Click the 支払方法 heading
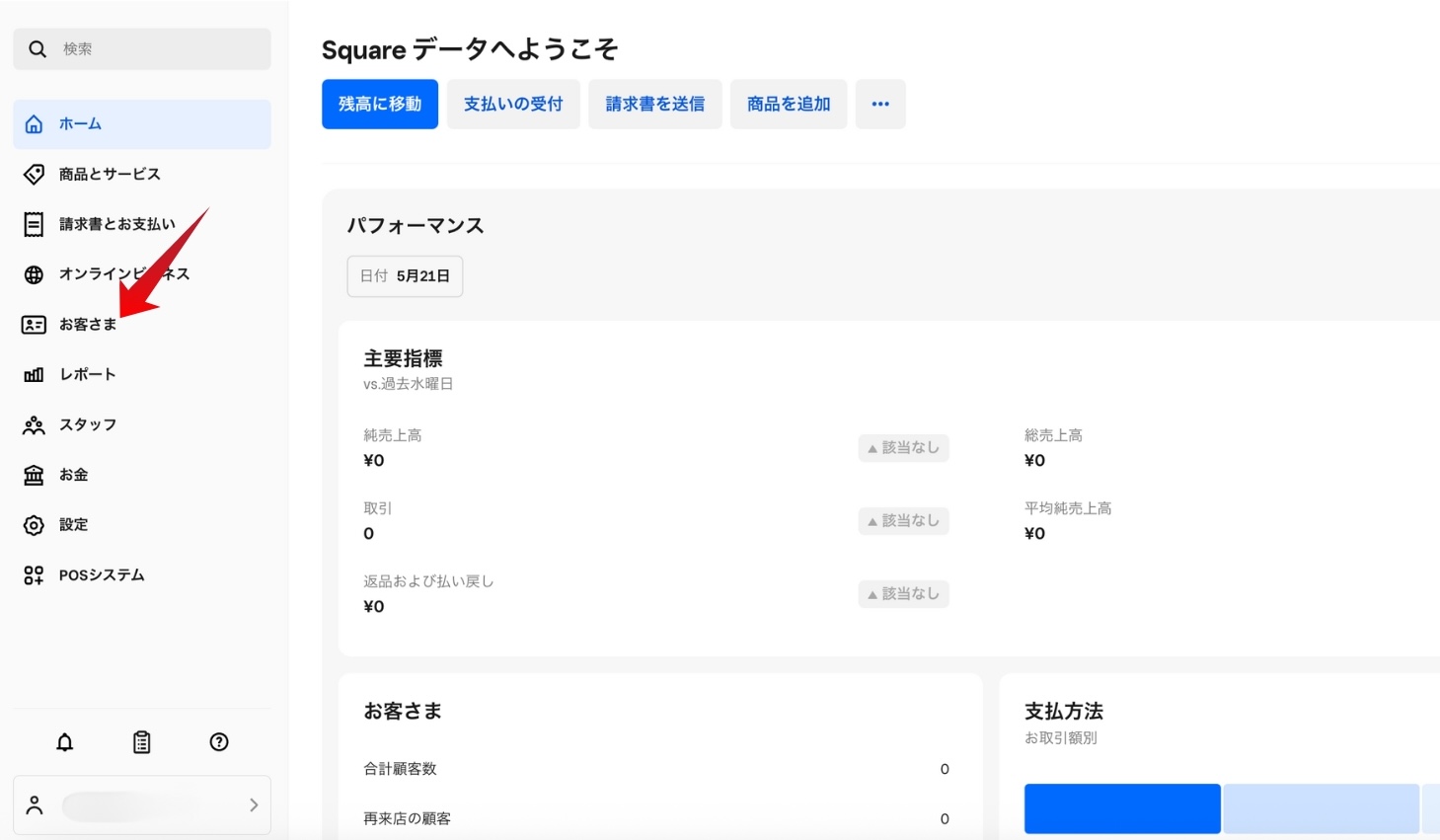This screenshot has width=1440, height=840. [x=1064, y=712]
